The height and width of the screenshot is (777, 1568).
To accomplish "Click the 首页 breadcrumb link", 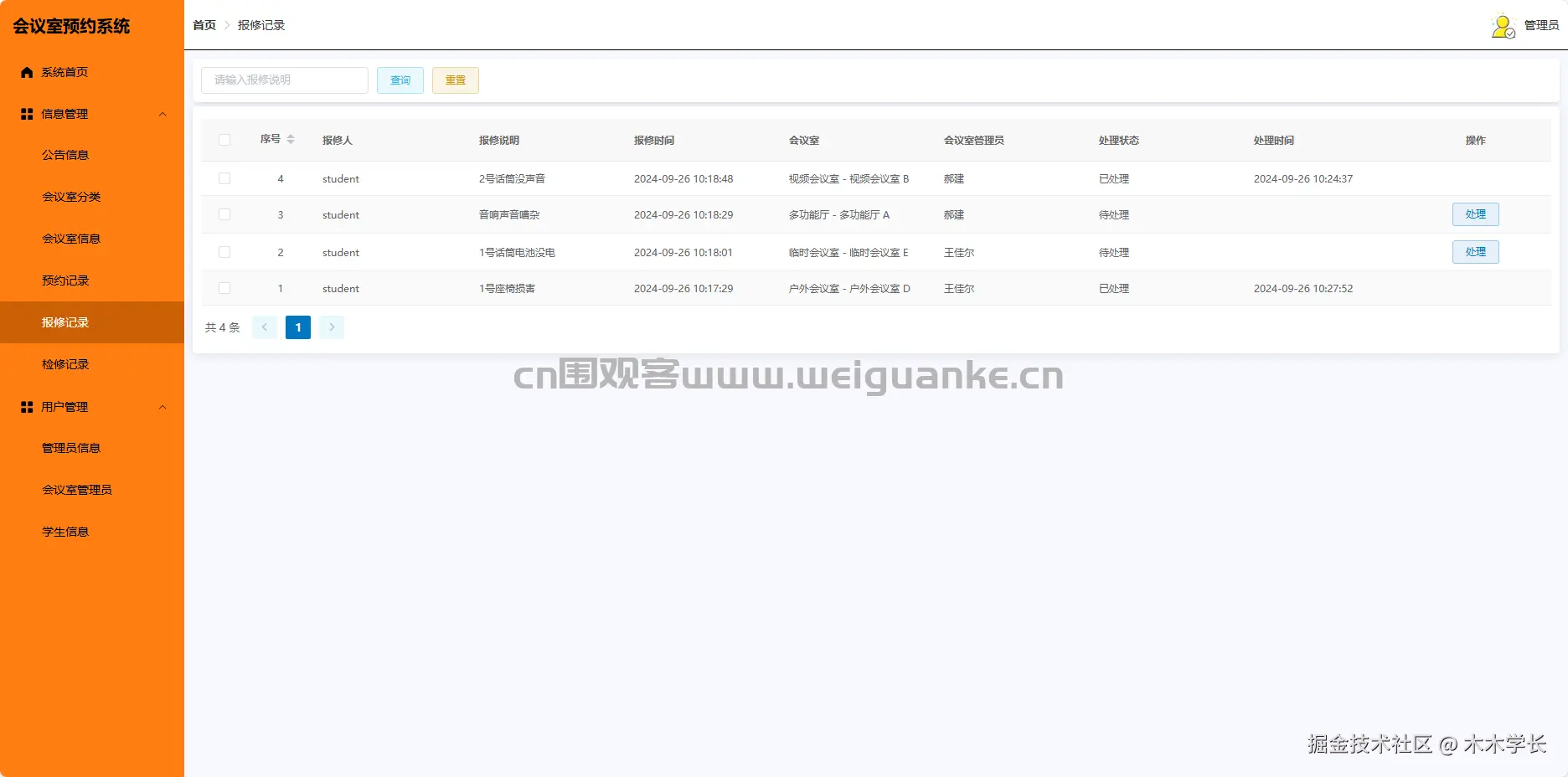I will coord(204,26).
